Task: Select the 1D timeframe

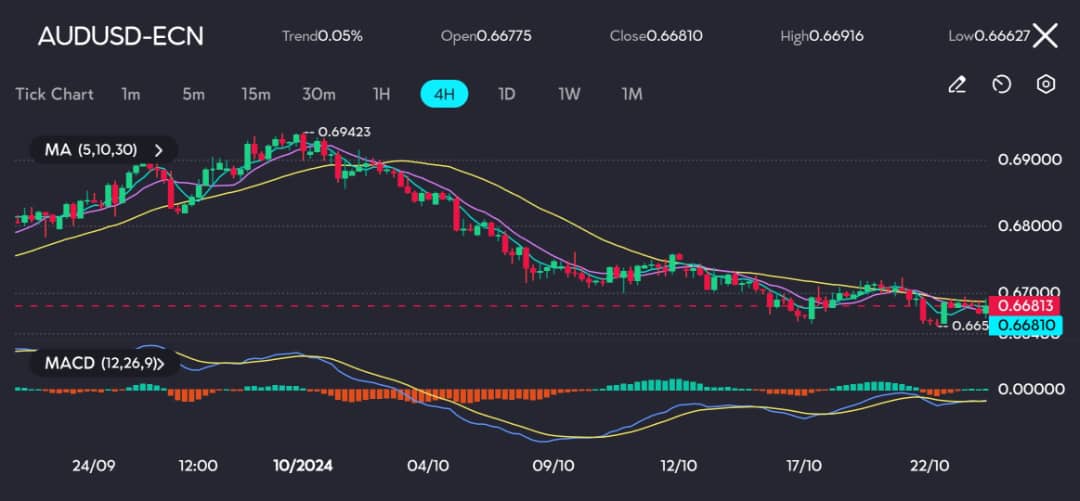Action: [506, 94]
